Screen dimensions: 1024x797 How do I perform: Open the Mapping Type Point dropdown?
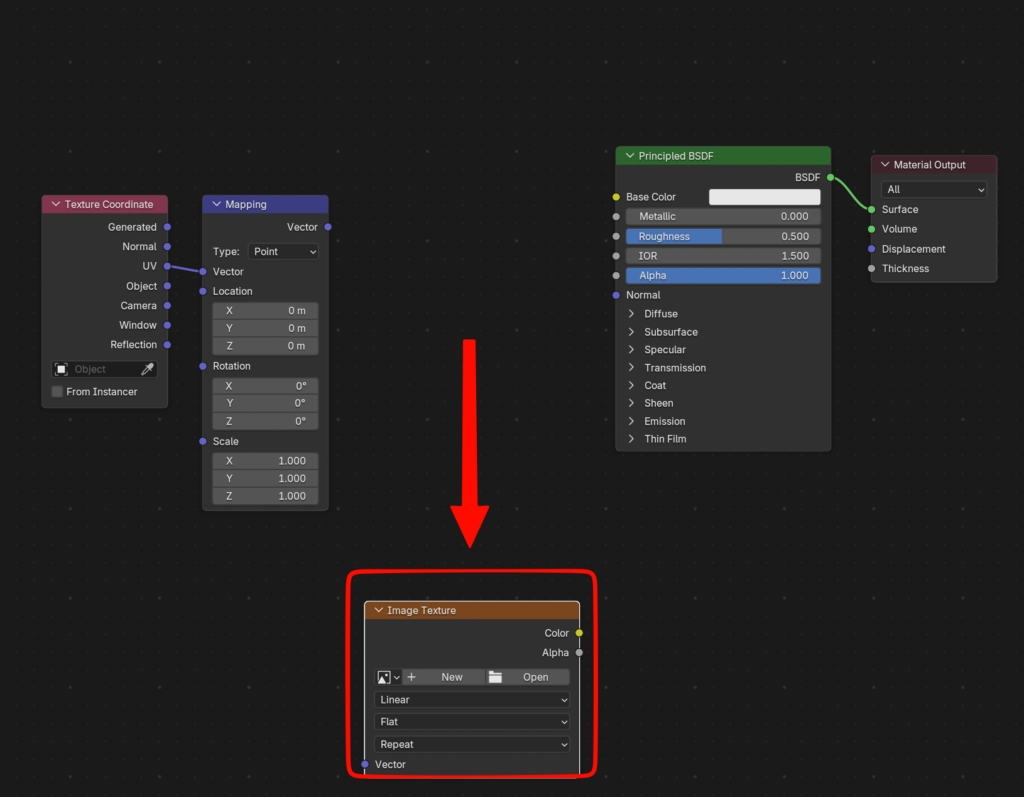(283, 252)
